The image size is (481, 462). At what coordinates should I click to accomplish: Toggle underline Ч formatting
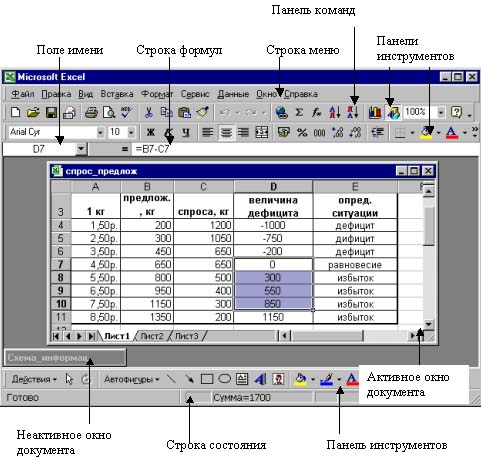tap(186, 132)
